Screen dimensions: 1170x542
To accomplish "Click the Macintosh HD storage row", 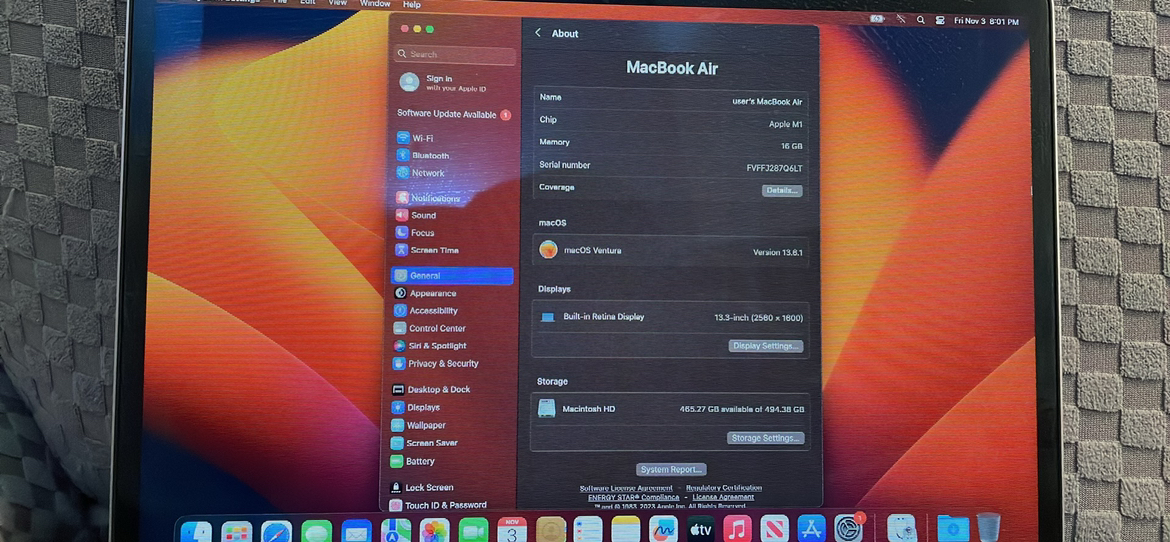I will pyautogui.click(x=670, y=409).
